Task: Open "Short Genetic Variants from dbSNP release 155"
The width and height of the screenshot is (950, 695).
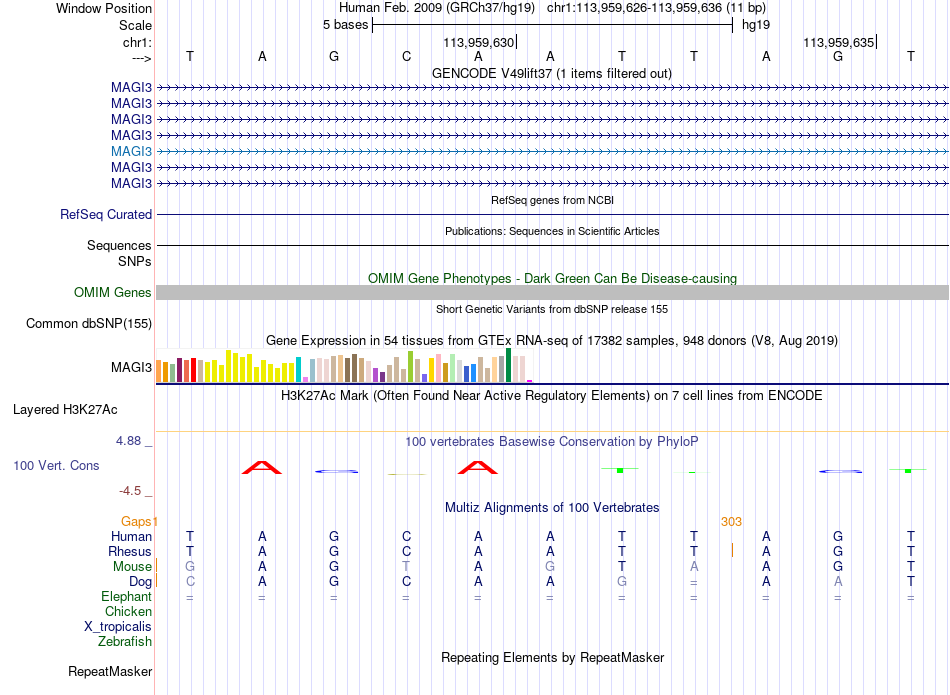Action: pyautogui.click(x=552, y=309)
